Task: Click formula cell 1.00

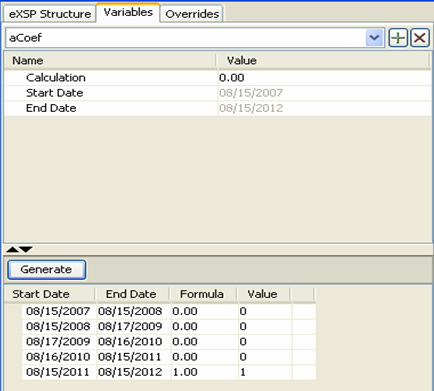Action: 205,372
